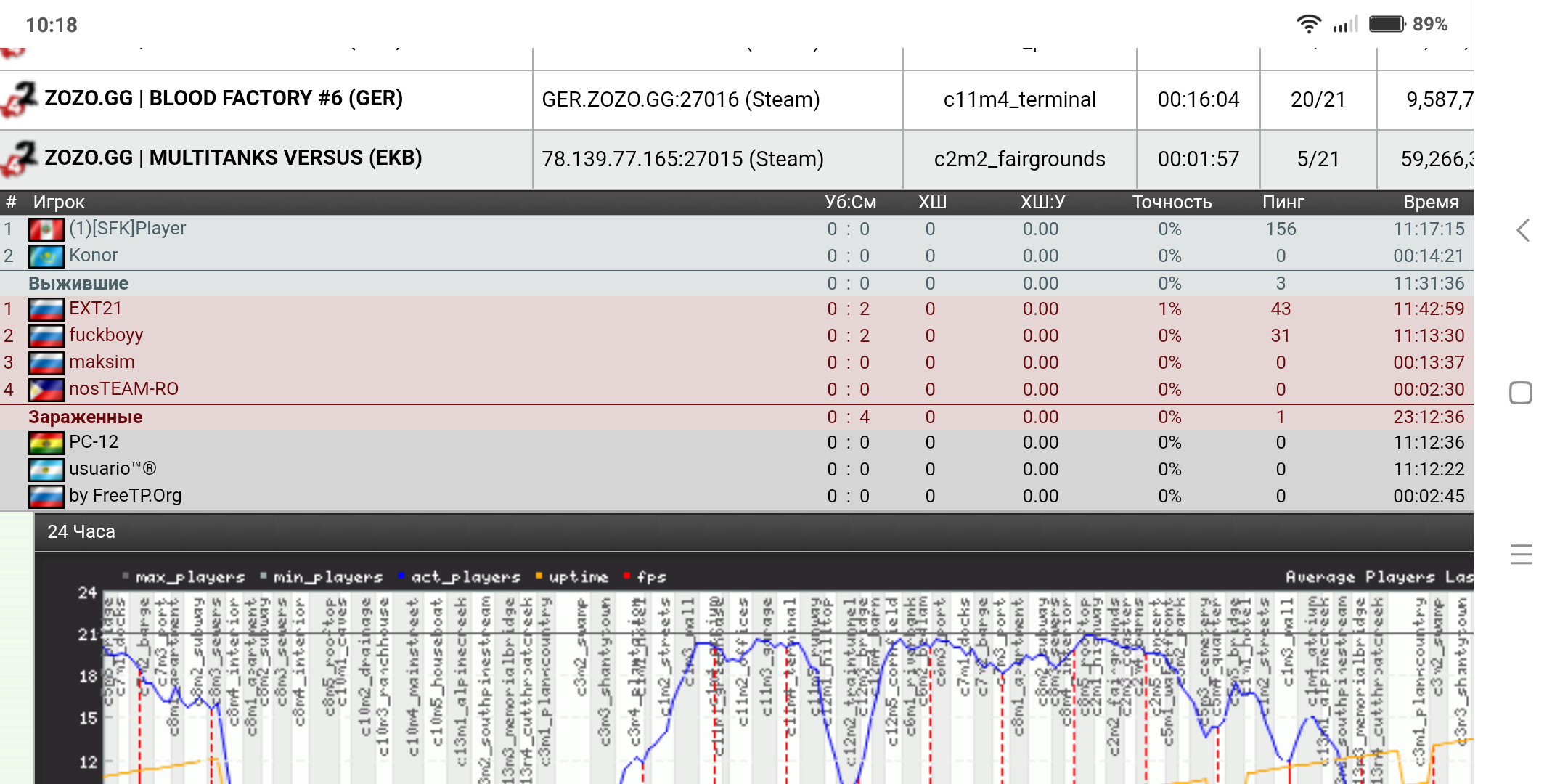Sort by Точность column header
This screenshot has width=1568, height=784.
click(1172, 202)
